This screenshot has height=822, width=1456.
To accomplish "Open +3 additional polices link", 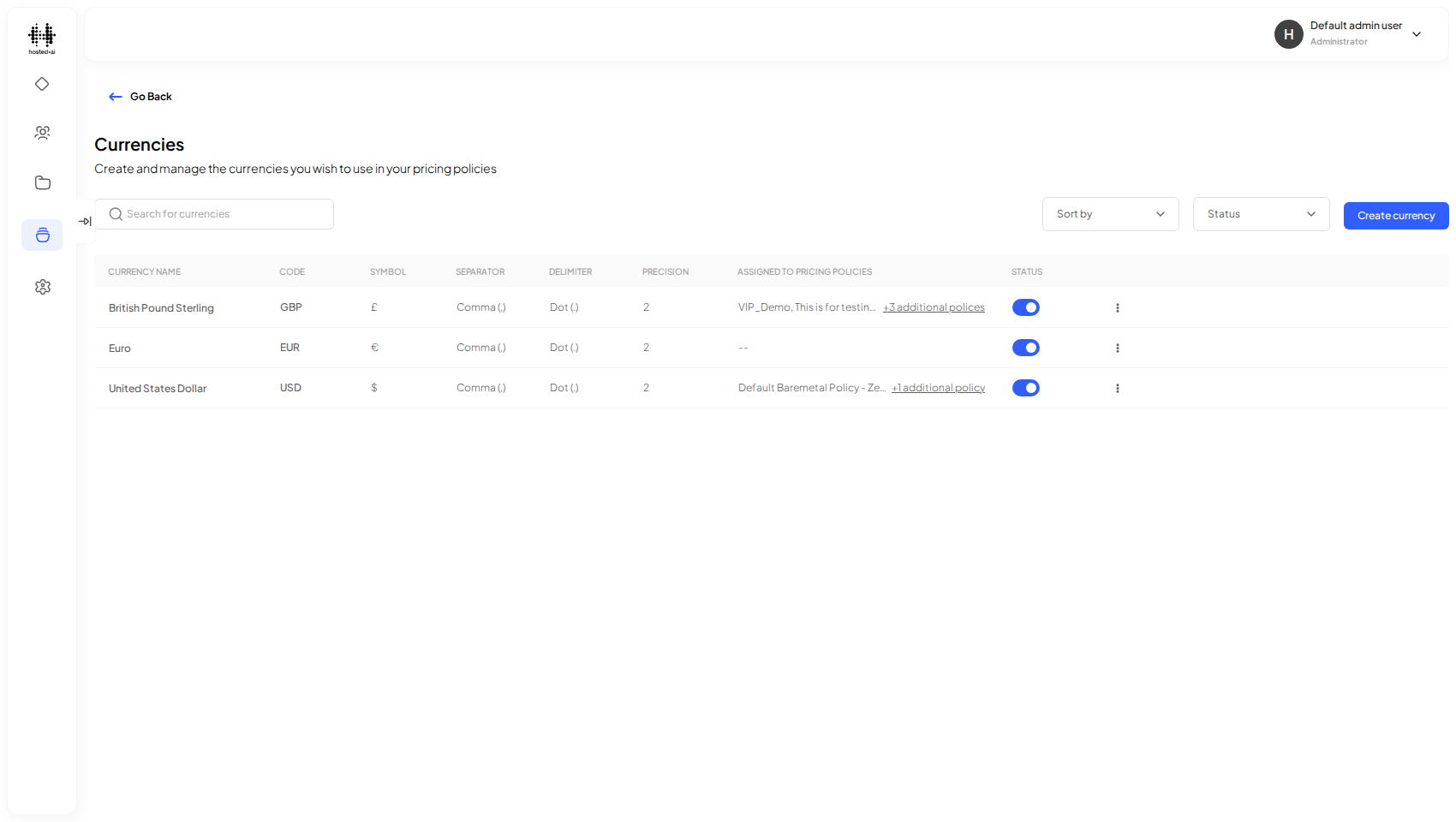I will 934,307.
